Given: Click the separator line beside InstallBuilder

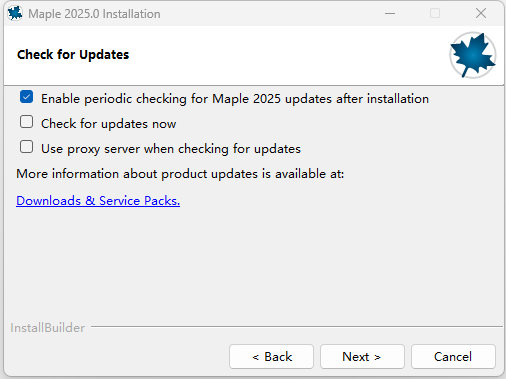Looking at the screenshot, I should point(297,327).
